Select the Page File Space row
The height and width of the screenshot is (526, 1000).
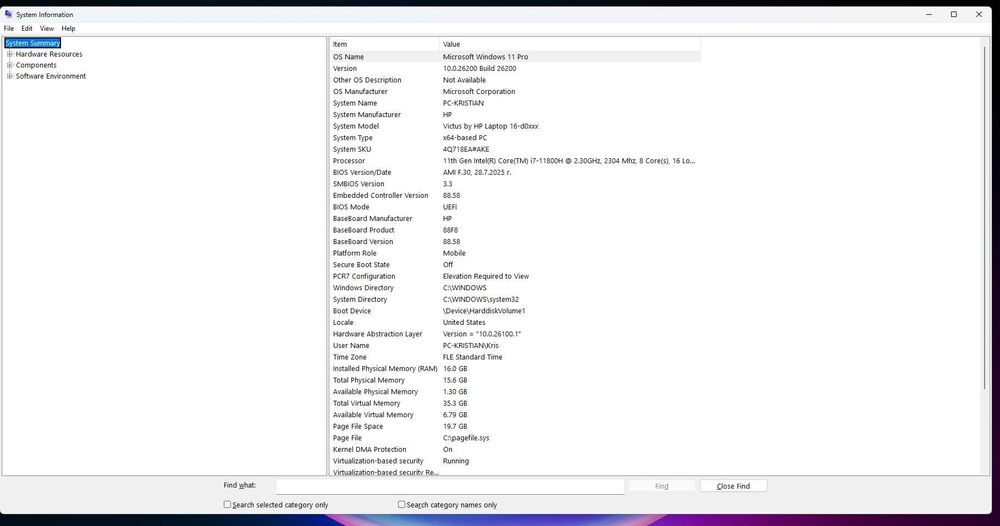coord(515,426)
